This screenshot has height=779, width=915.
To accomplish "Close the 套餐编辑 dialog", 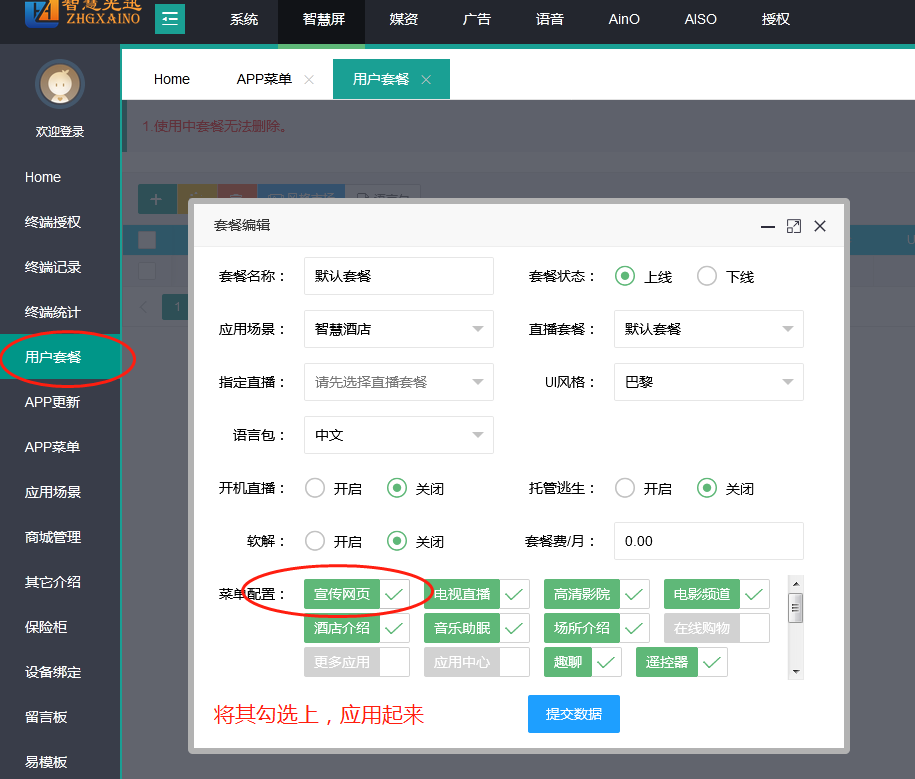I will pyautogui.click(x=820, y=226).
